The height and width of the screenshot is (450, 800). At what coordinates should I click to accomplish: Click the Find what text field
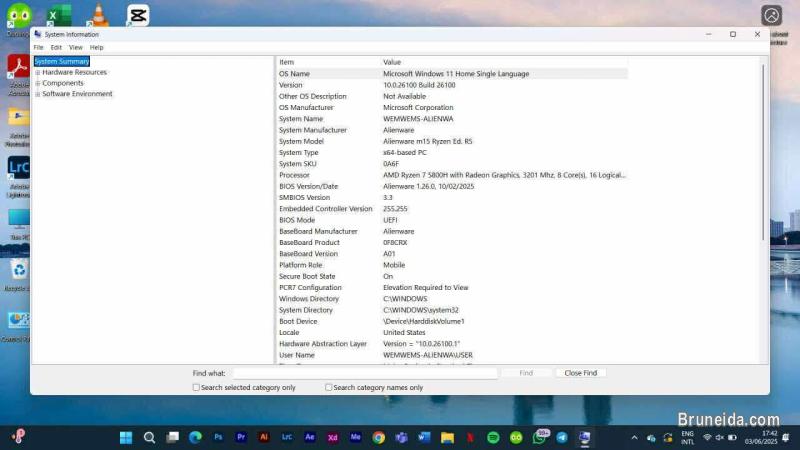coord(365,373)
